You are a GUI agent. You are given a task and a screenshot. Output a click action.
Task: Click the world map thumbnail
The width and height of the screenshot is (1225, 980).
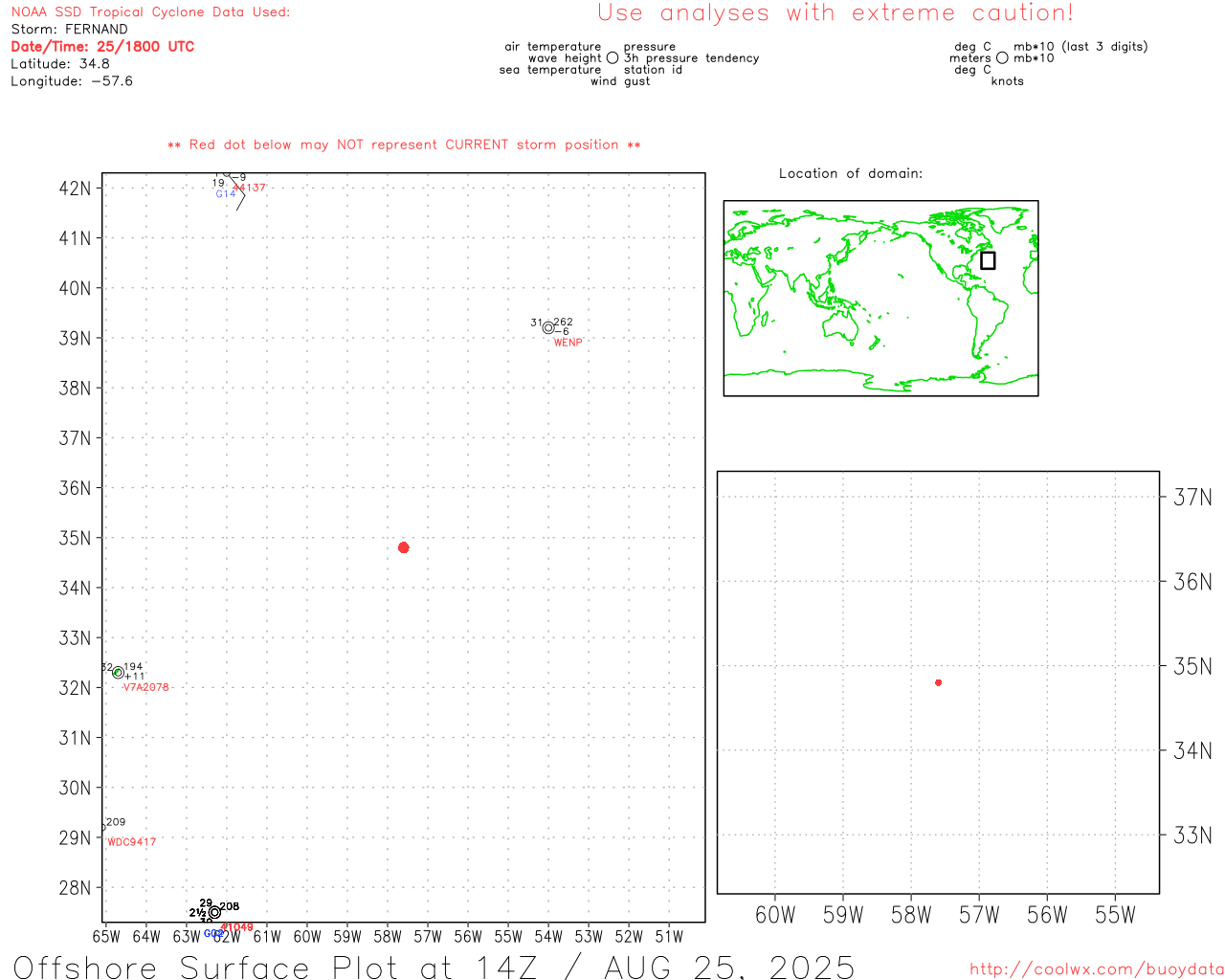[x=880, y=298]
